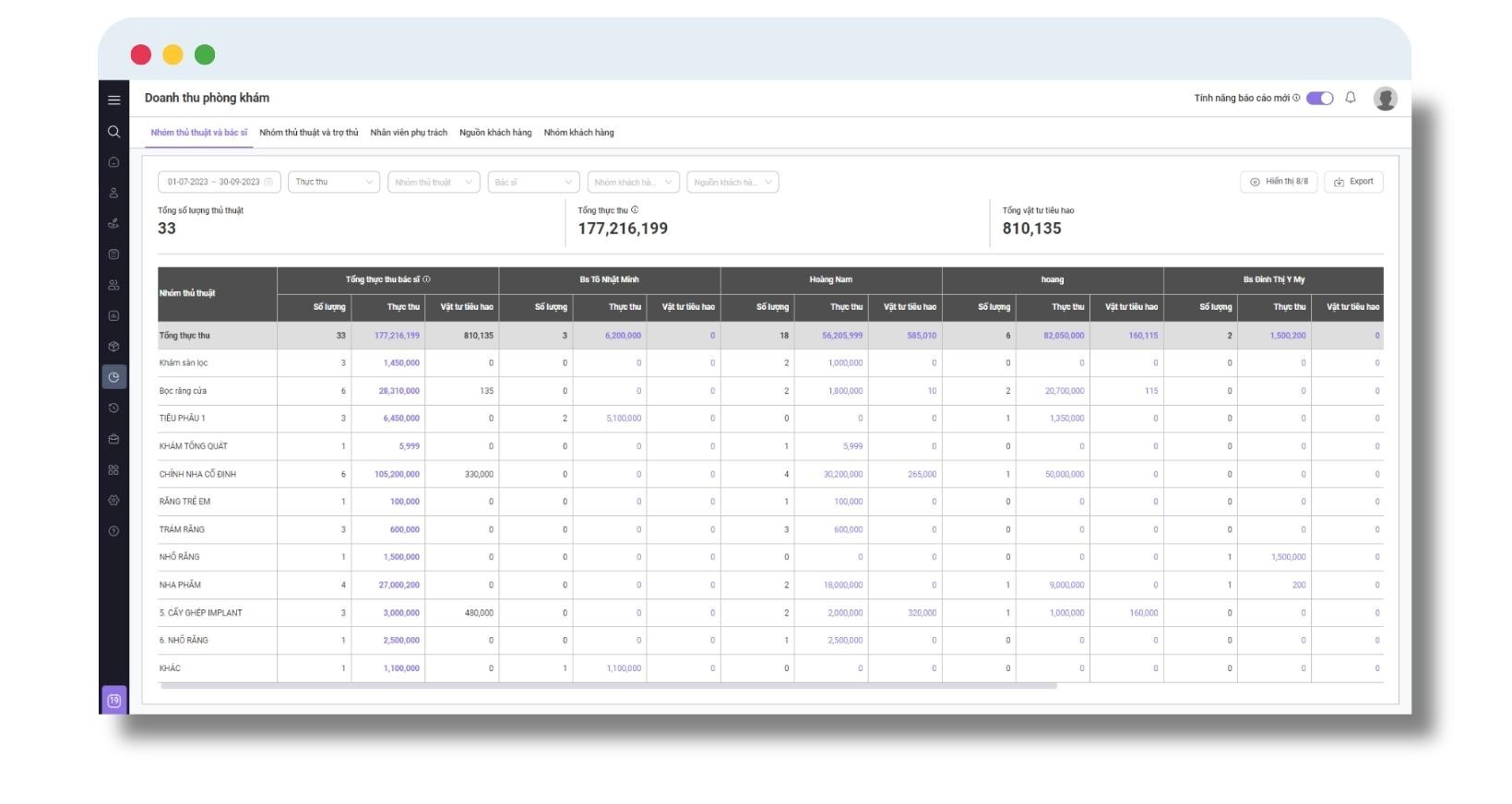
Task: Select the CHỈNH NHA CỐ ĐỊNH row label
Action: point(197,474)
